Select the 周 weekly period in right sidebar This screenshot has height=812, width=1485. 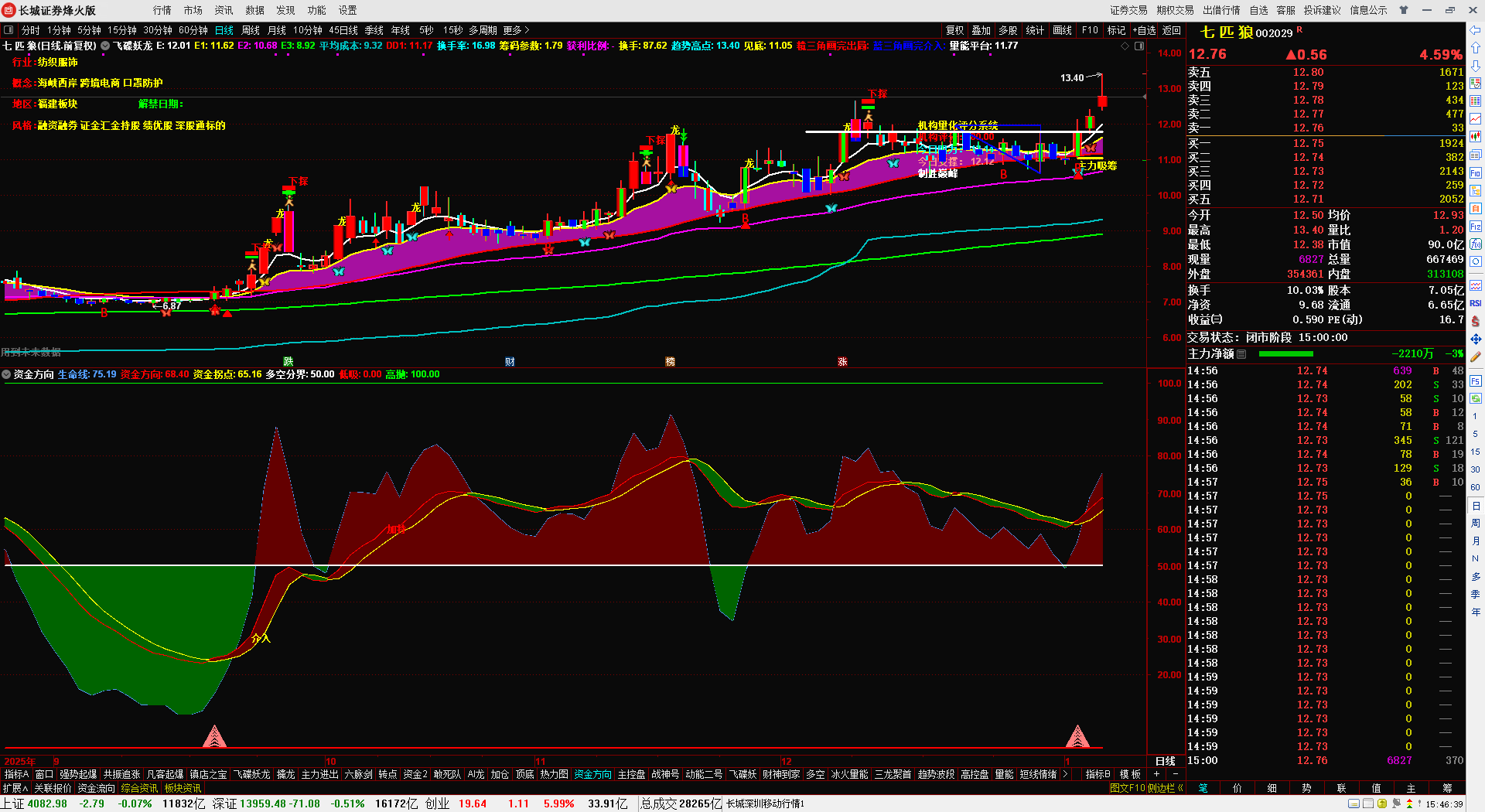click(1476, 524)
